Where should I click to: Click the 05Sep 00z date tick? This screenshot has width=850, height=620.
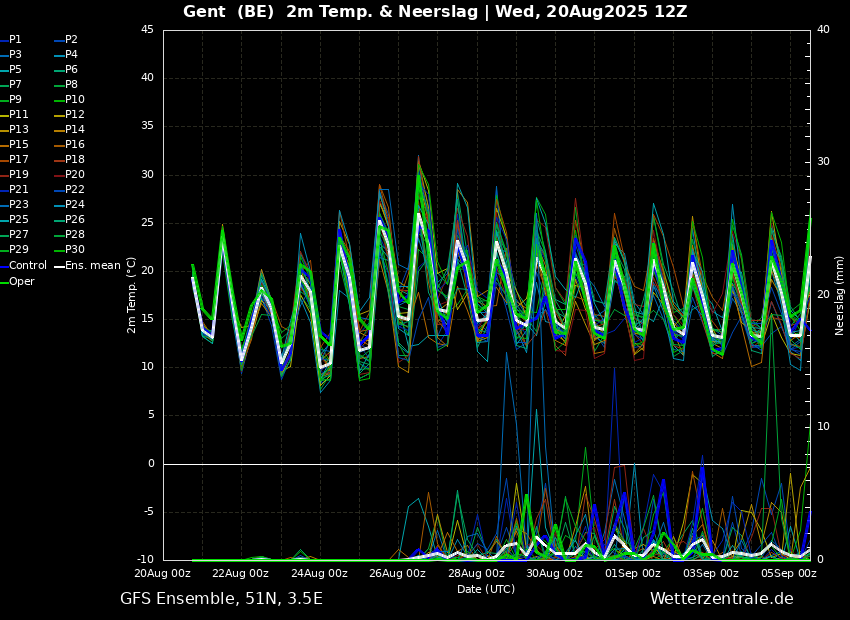tap(790, 574)
